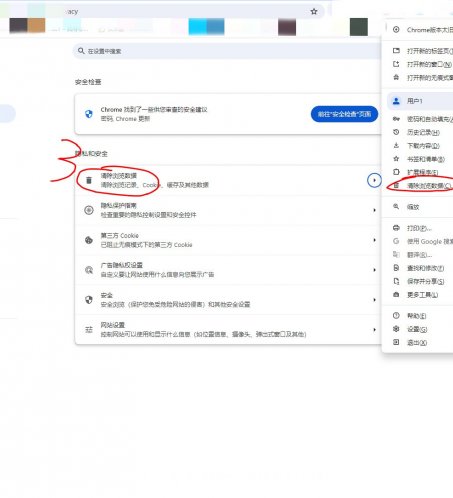Open the 用户1 profile menu entry

(420, 101)
